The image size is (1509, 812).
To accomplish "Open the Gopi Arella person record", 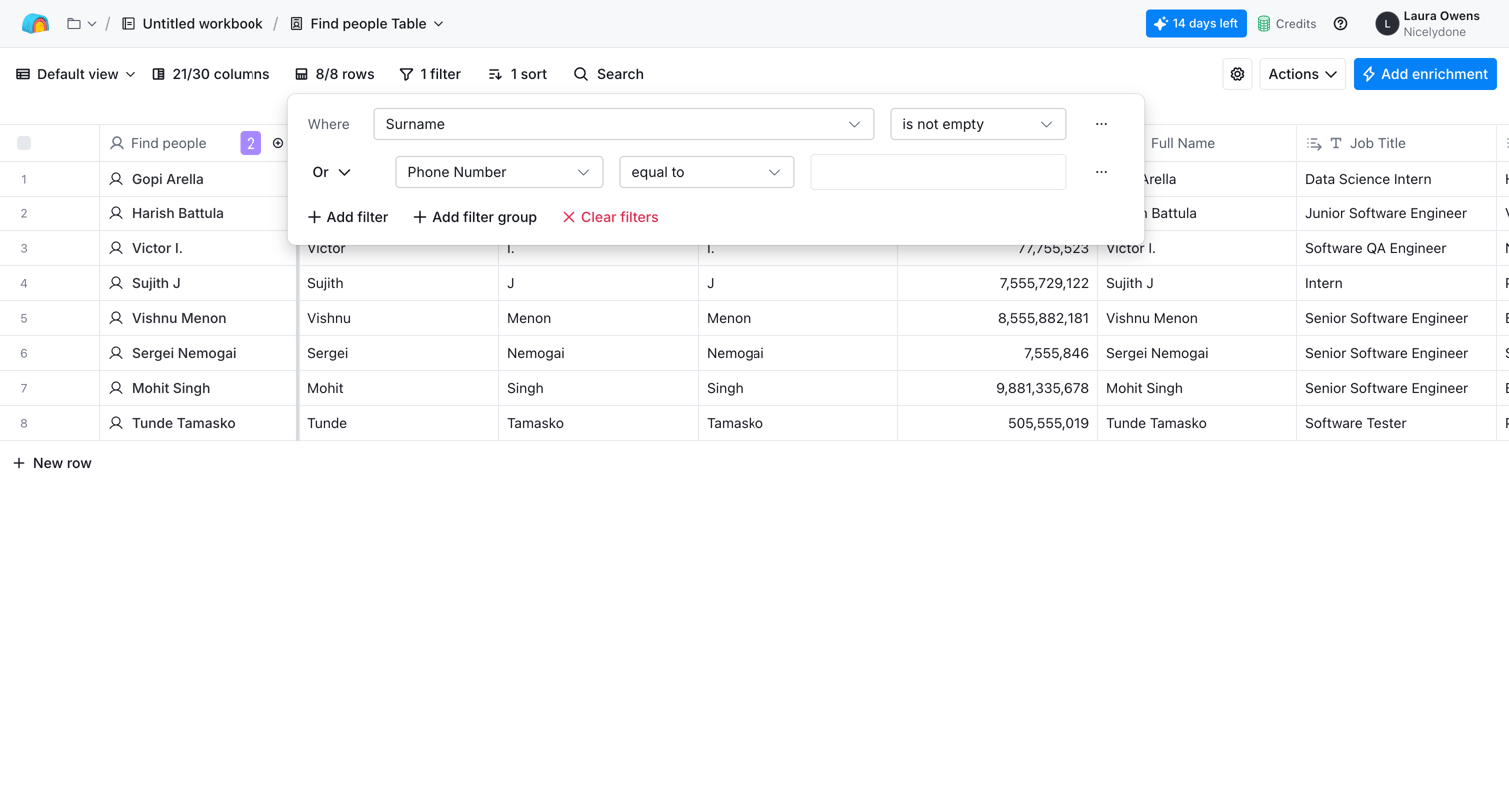I will point(168,179).
